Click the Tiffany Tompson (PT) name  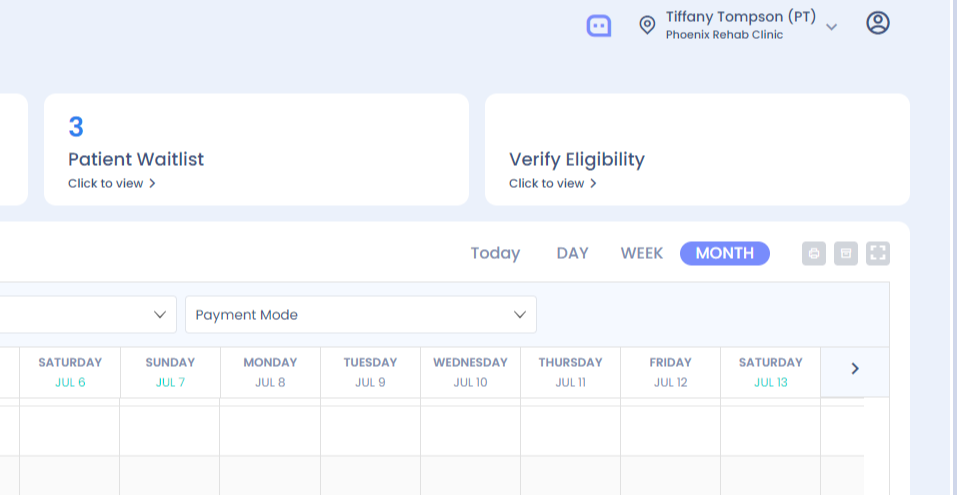tap(741, 17)
